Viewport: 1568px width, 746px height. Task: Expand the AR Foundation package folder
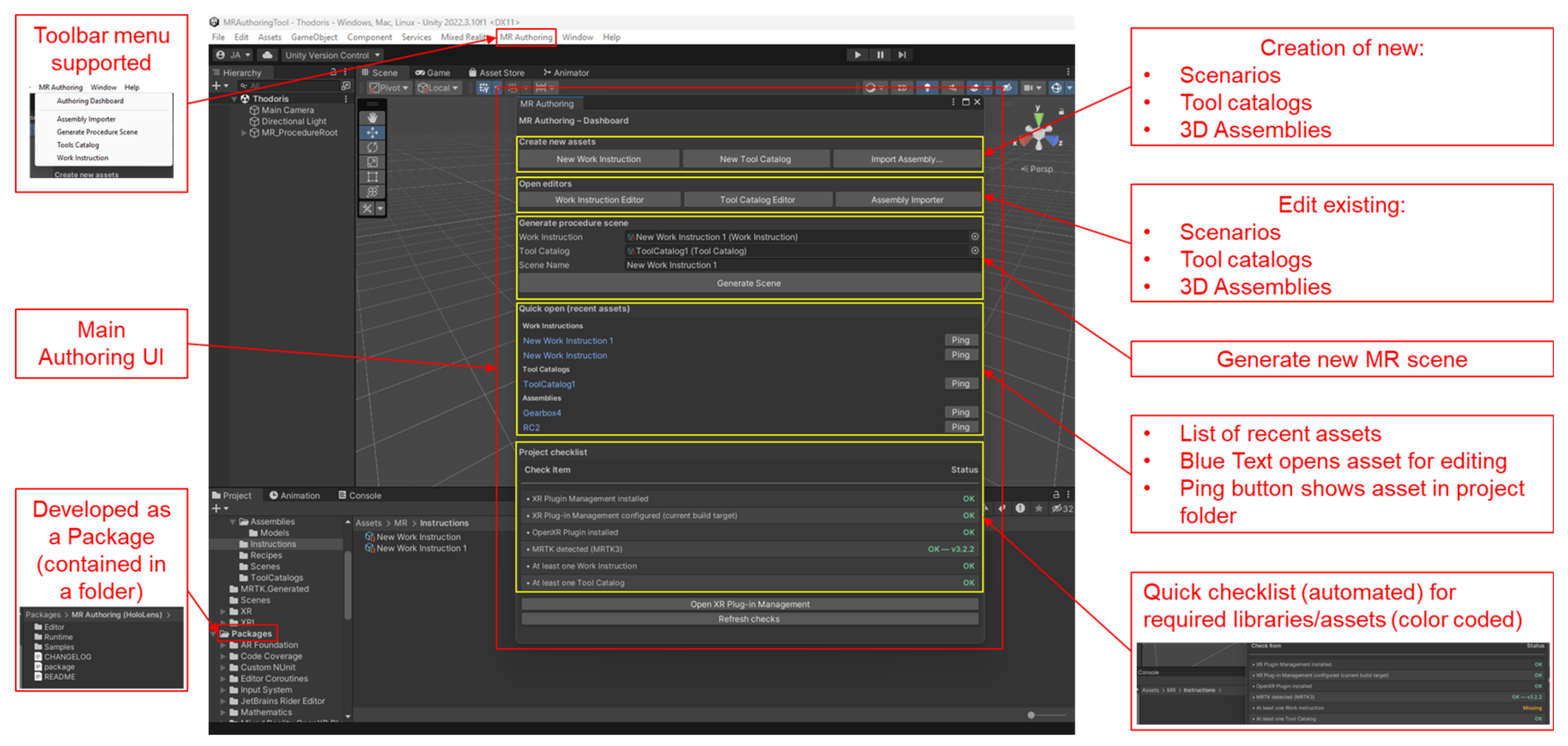(223, 645)
